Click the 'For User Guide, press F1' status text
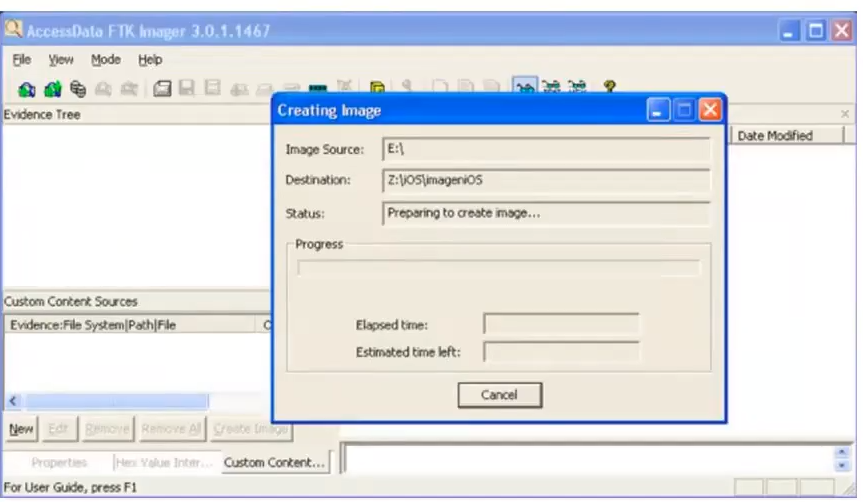 [x=70, y=487]
